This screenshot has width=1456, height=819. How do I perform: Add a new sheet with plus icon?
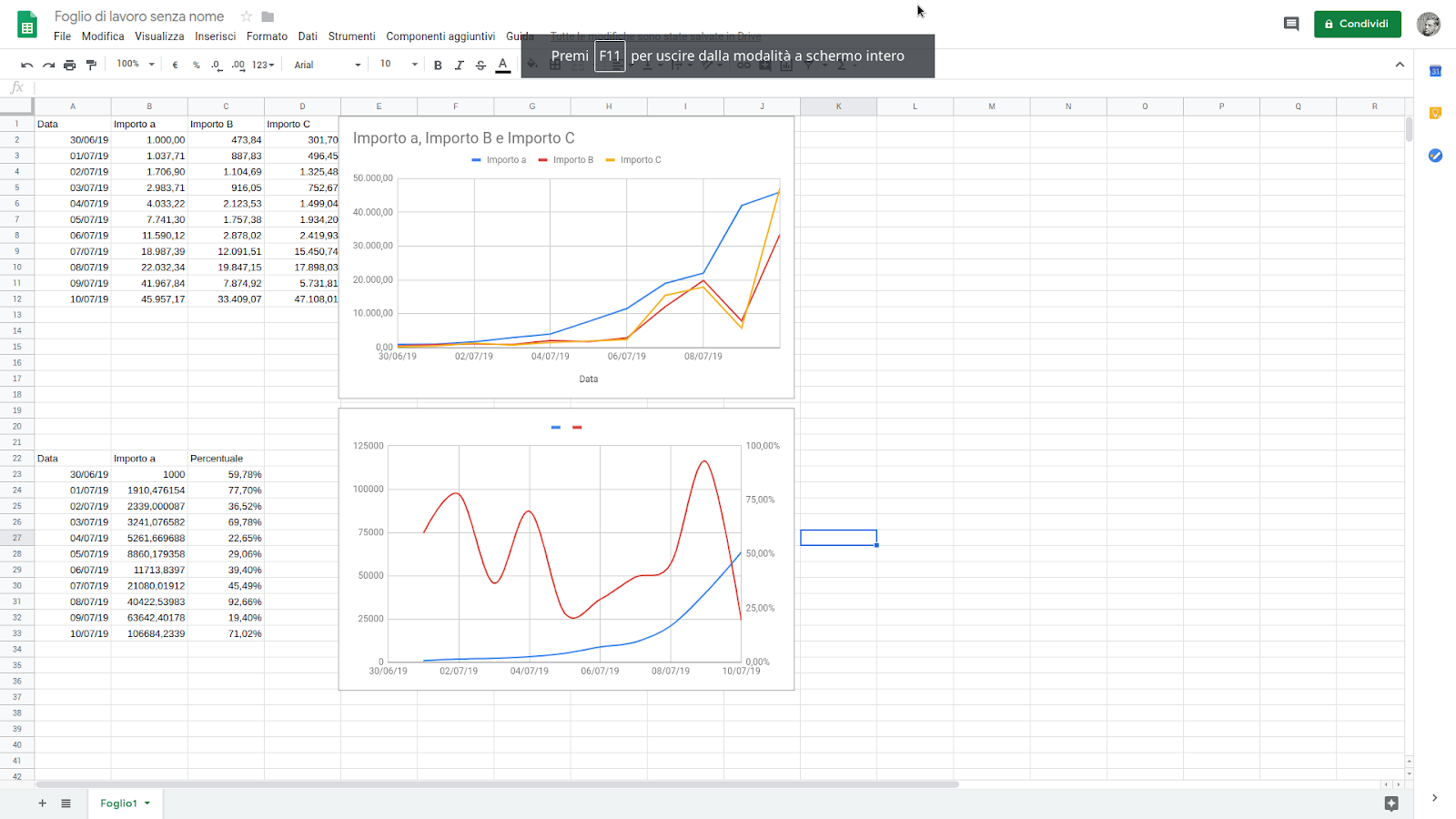[x=42, y=803]
